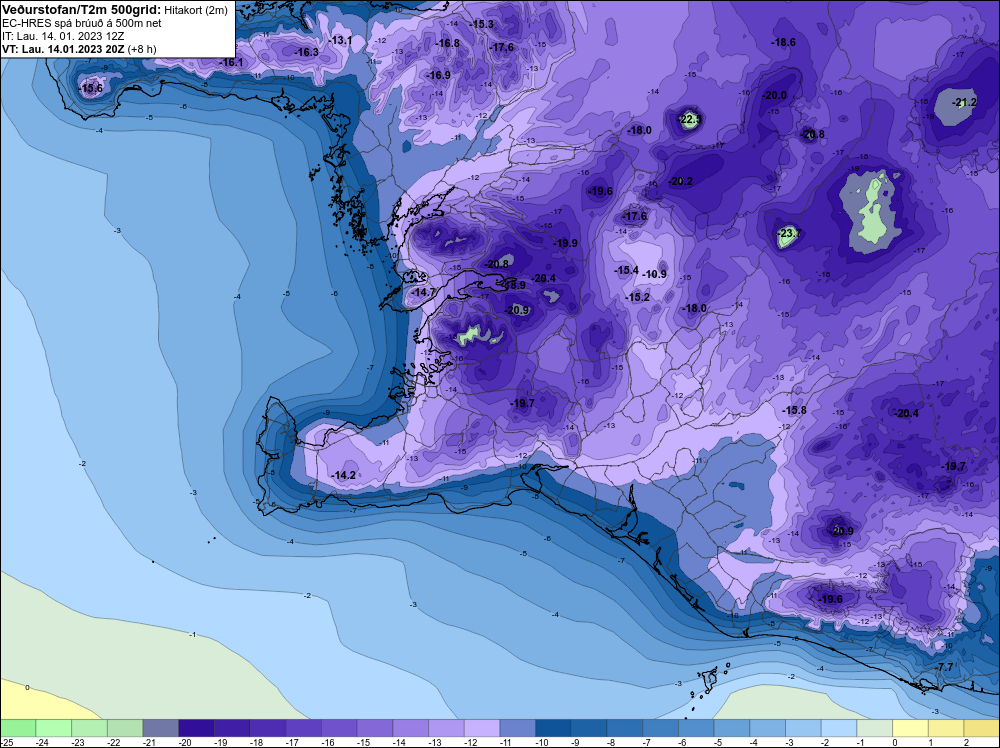Select legend color box between -12 and -11
This screenshot has width=1000, height=748.
pos(482,728)
